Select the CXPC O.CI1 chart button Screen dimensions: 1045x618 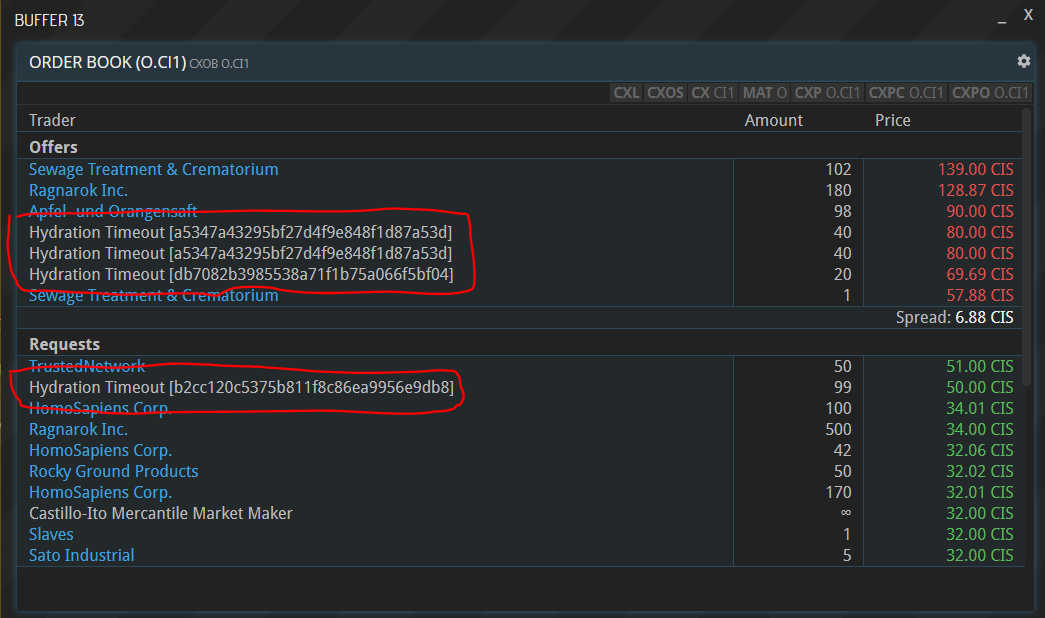[906, 93]
